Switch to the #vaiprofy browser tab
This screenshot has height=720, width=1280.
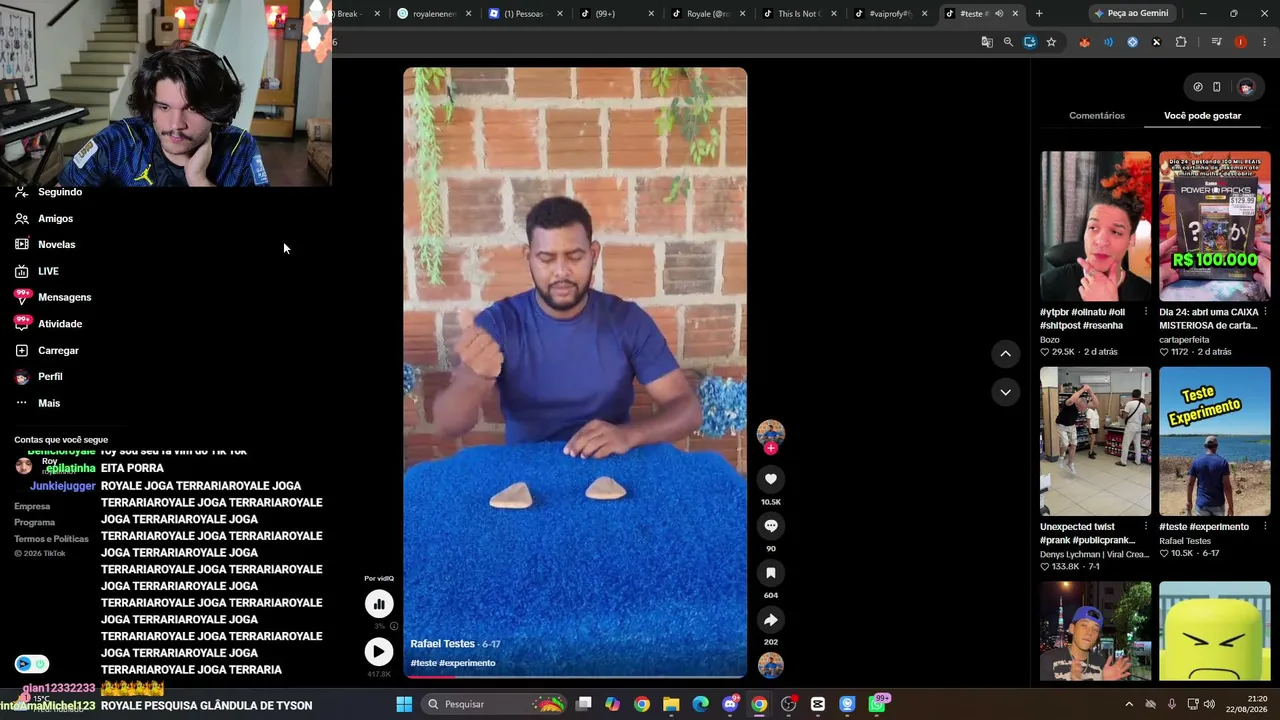890,14
